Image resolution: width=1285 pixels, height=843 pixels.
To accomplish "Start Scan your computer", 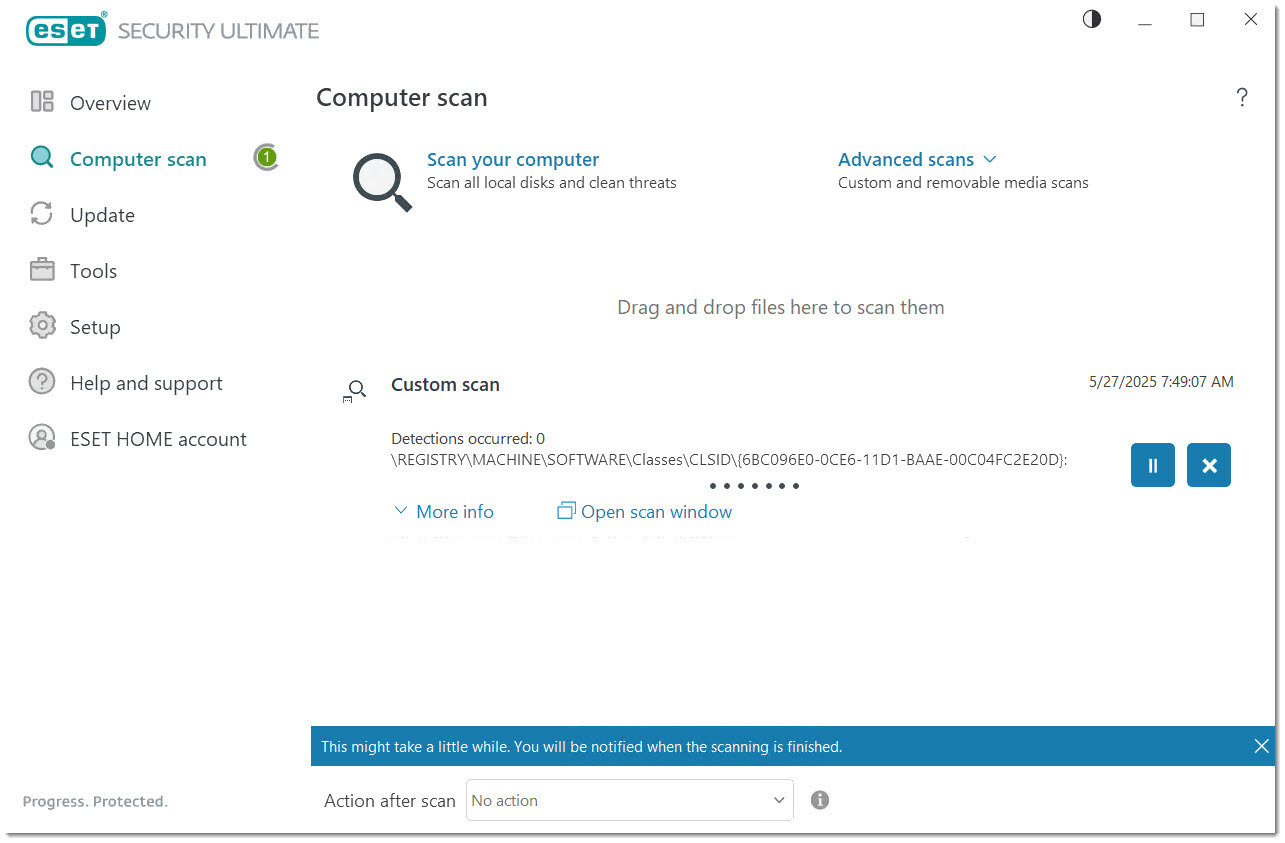I will tap(513, 159).
